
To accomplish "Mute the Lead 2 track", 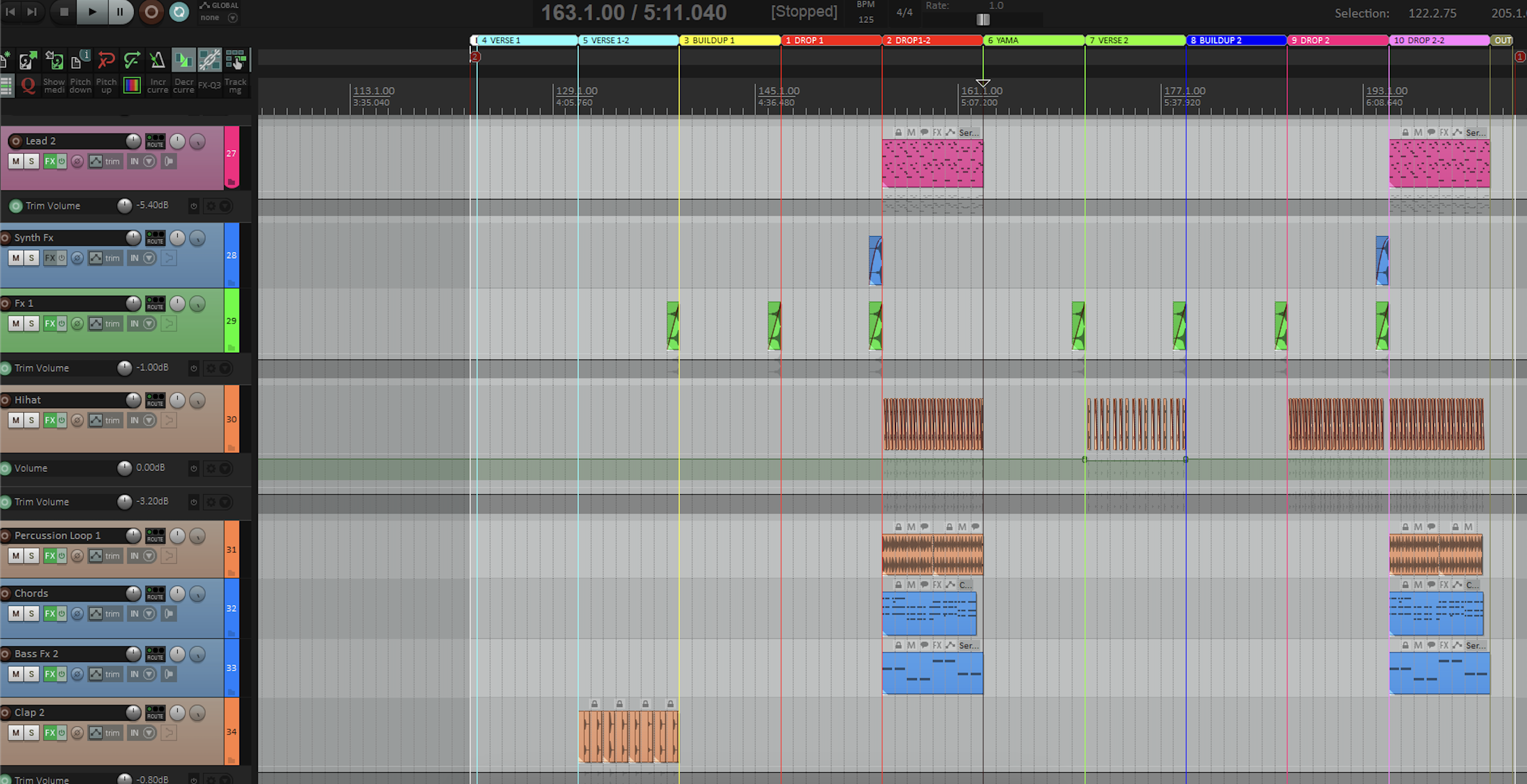I will point(16,161).
